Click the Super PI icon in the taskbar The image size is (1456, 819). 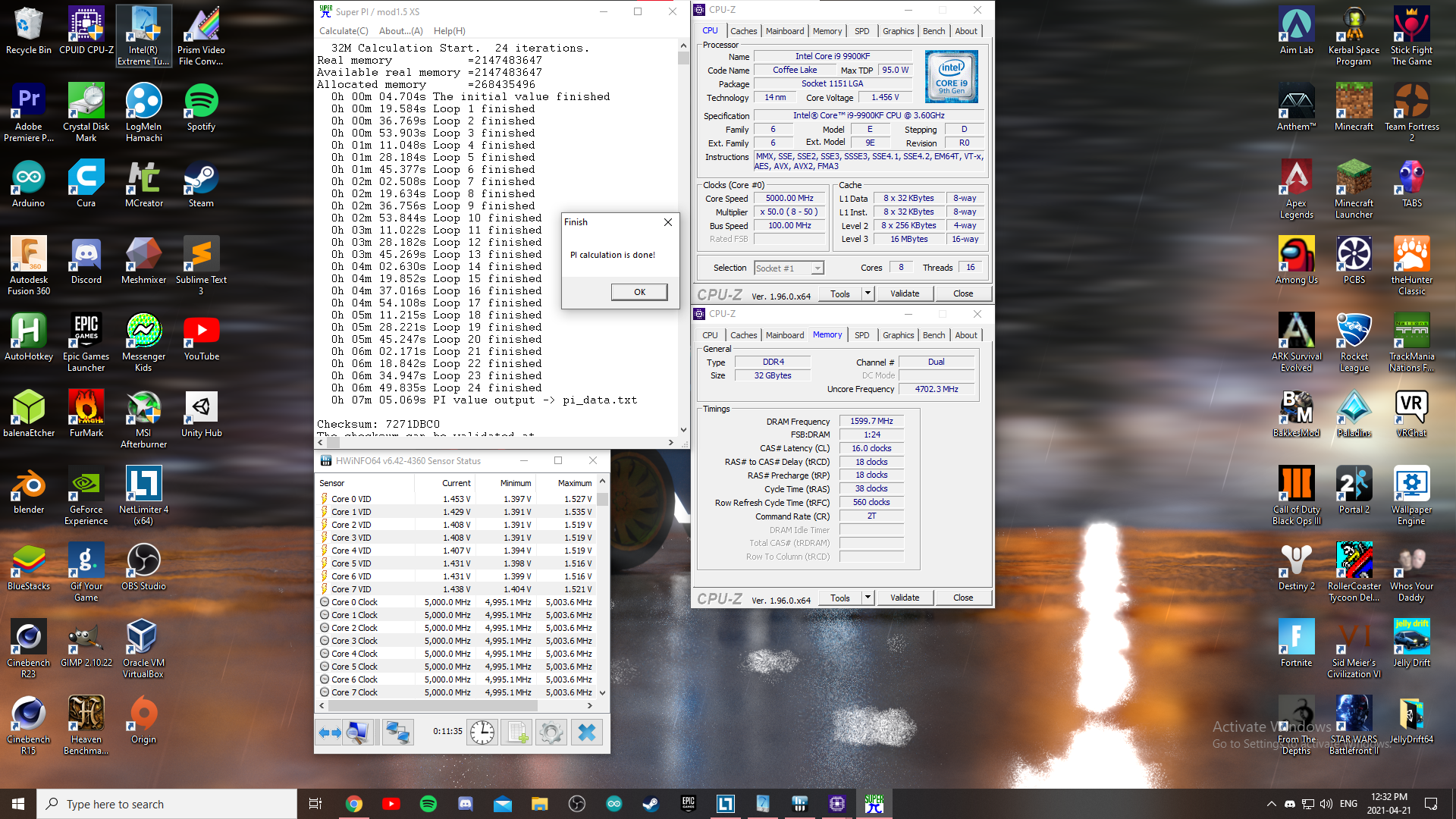[874, 804]
